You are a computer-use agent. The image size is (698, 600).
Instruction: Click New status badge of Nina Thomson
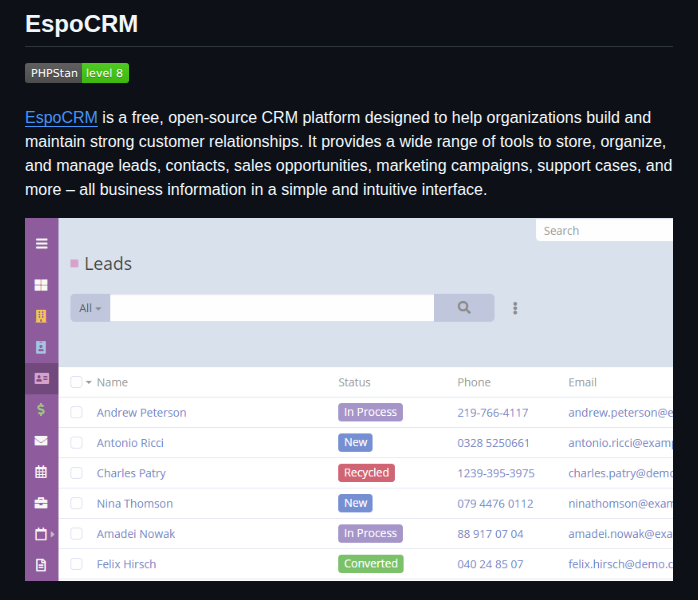coord(355,503)
